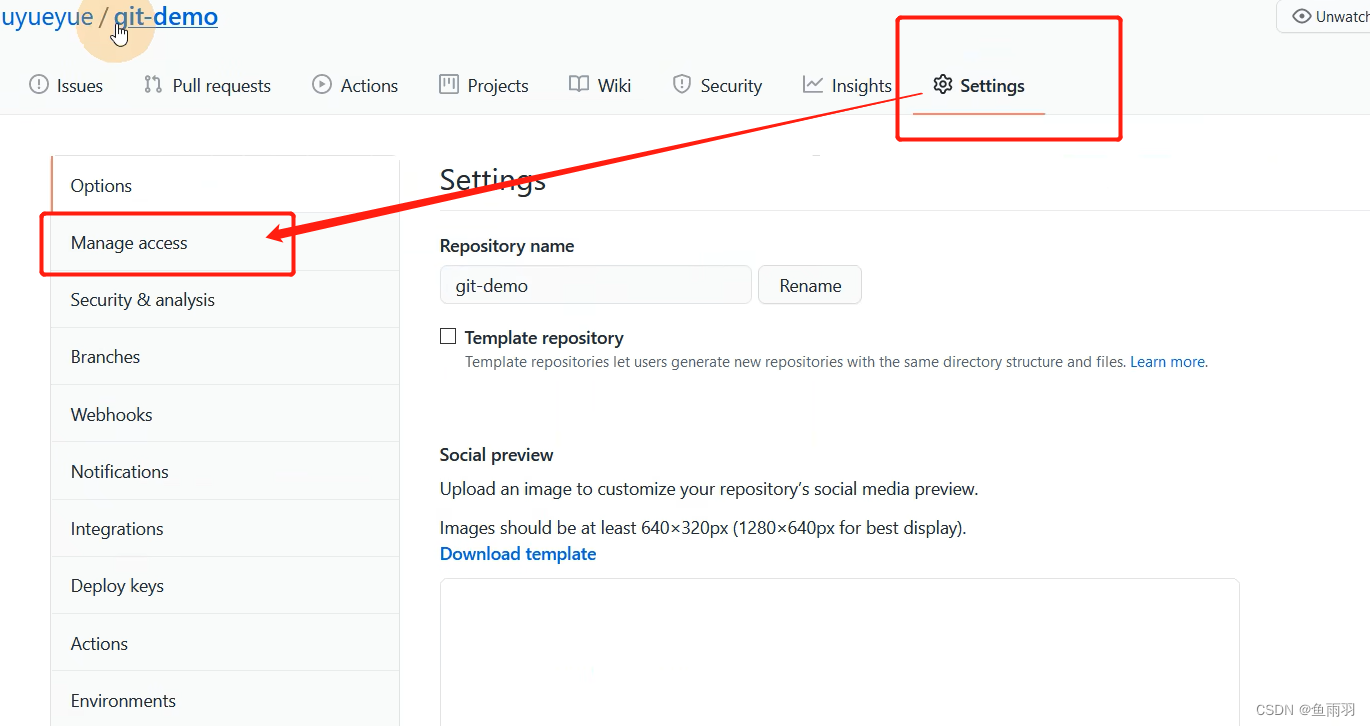Viewport: 1370px width, 726px height.
Task: Click the Wiki book icon
Action: tap(579, 85)
